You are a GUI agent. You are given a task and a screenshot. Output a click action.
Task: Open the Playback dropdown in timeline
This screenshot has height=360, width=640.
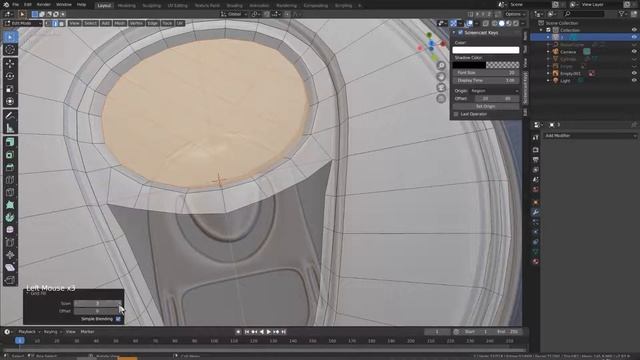tap(29, 332)
